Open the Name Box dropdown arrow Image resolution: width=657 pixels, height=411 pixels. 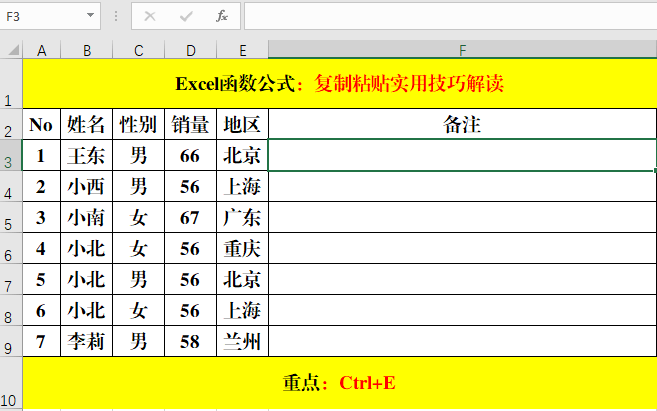tap(90, 15)
